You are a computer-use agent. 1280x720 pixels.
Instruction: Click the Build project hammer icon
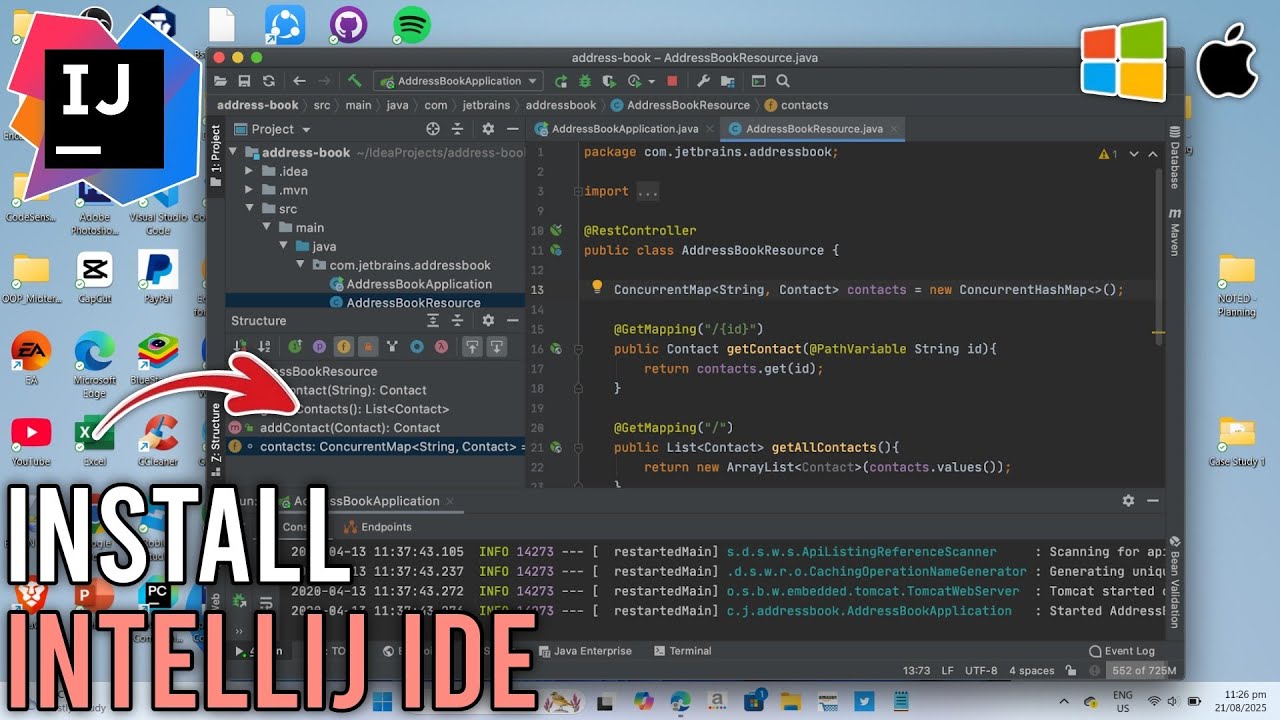[x=354, y=81]
